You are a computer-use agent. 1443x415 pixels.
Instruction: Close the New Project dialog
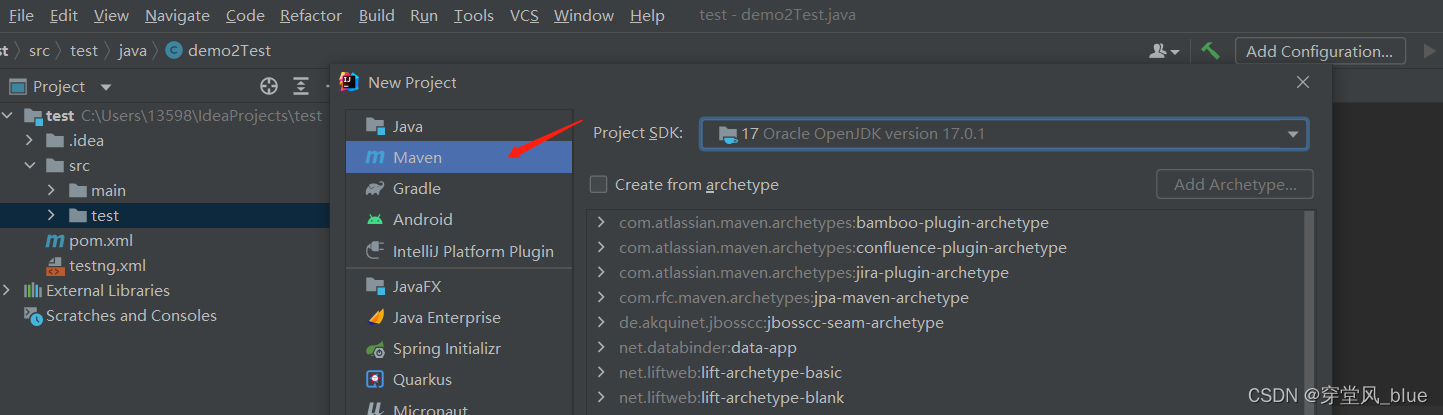coord(1302,82)
